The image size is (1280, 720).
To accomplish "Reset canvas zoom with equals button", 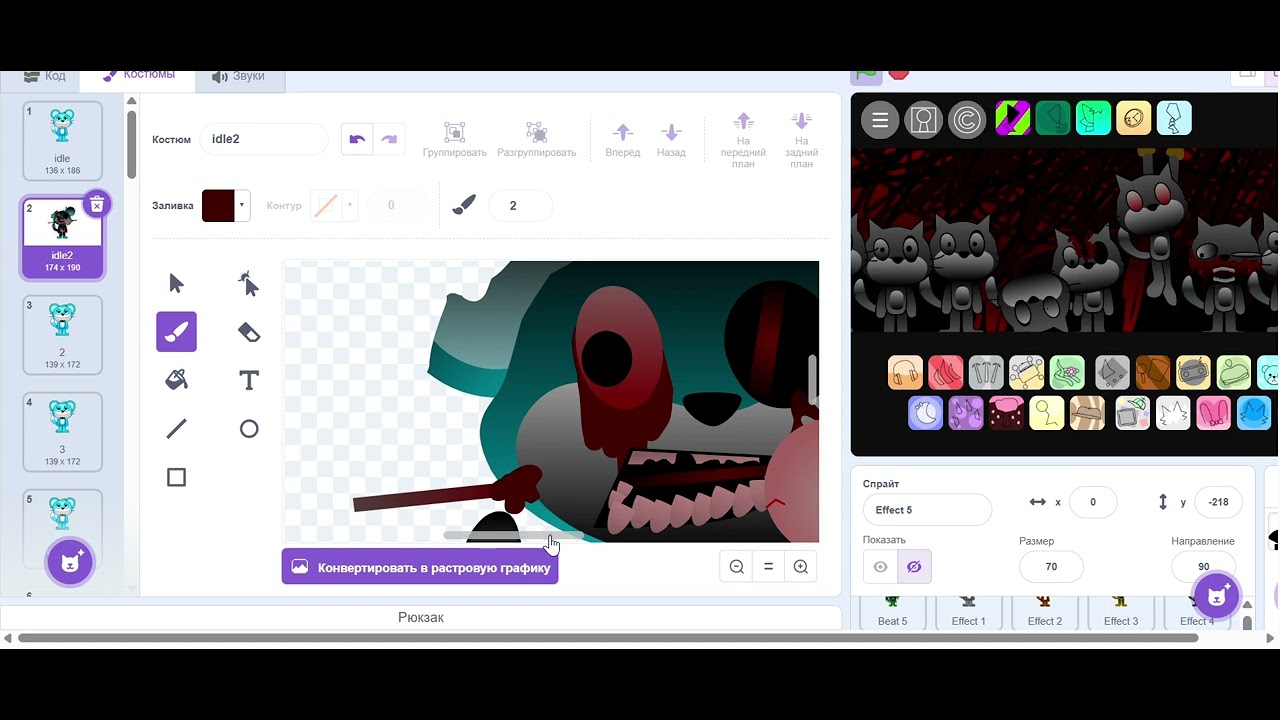I will click(x=768, y=567).
